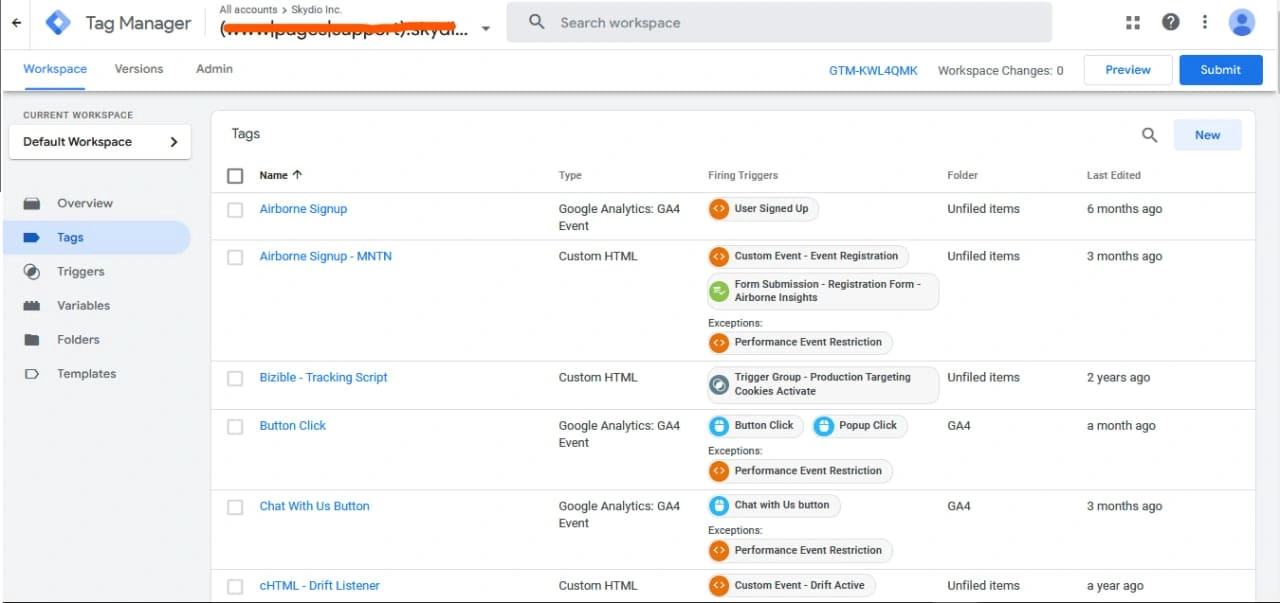This screenshot has height=603, width=1280.
Task: Click 'a month ago' last edited cell
Action: (1121, 425)
